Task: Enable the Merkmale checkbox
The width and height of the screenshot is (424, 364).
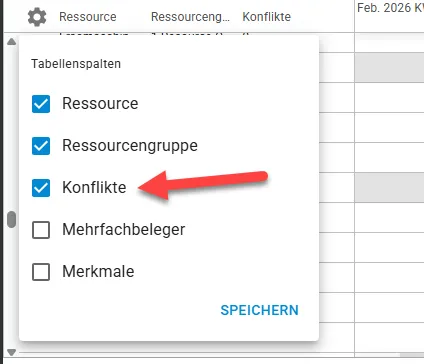Action: click(x=41, y=272)
